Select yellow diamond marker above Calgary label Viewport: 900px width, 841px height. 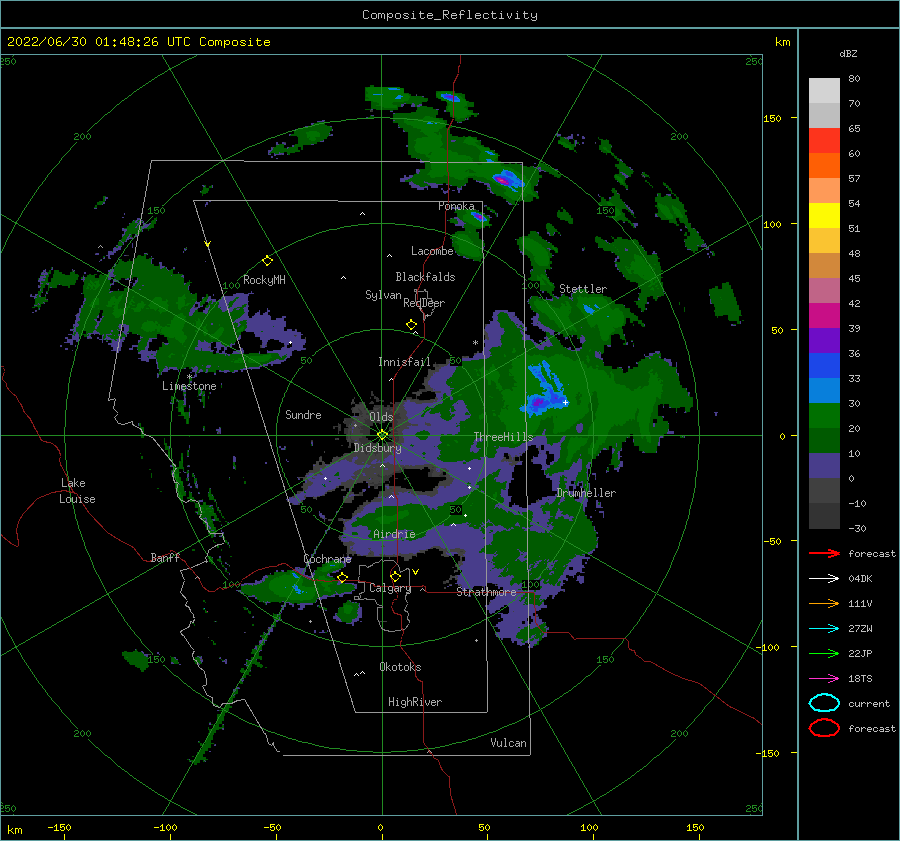(395, 576)
